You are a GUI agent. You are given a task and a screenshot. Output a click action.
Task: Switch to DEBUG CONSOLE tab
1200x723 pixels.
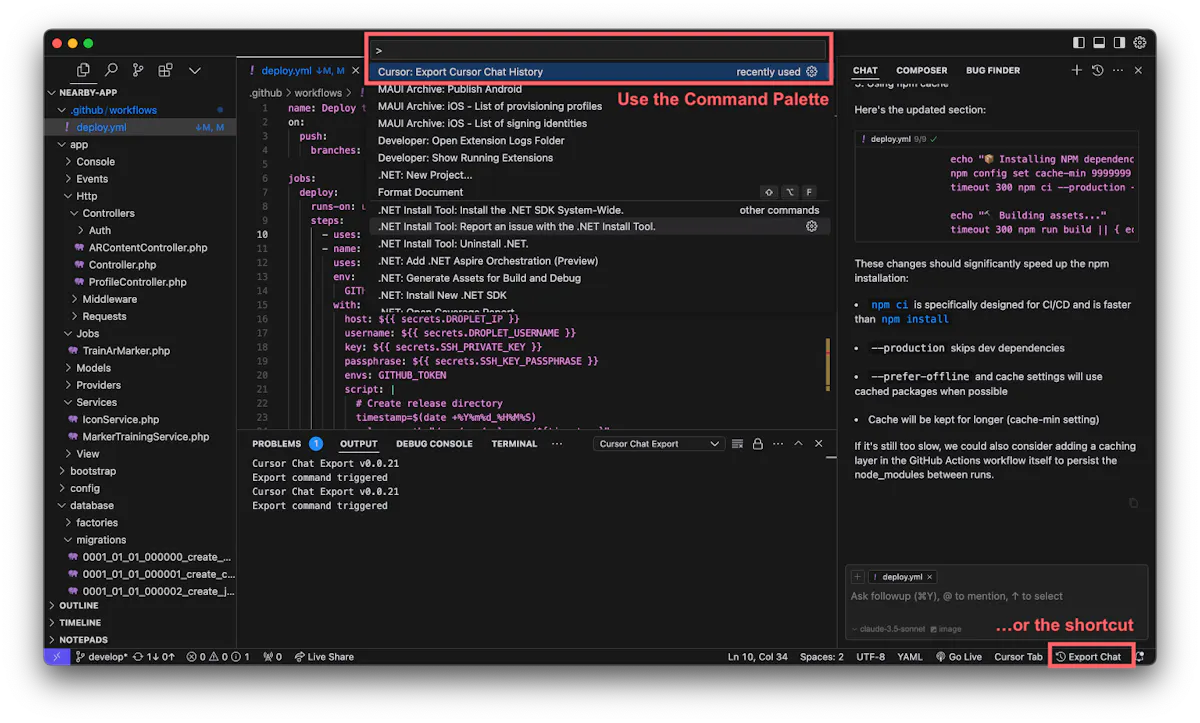pyautogui.click(x=434, y=444)
